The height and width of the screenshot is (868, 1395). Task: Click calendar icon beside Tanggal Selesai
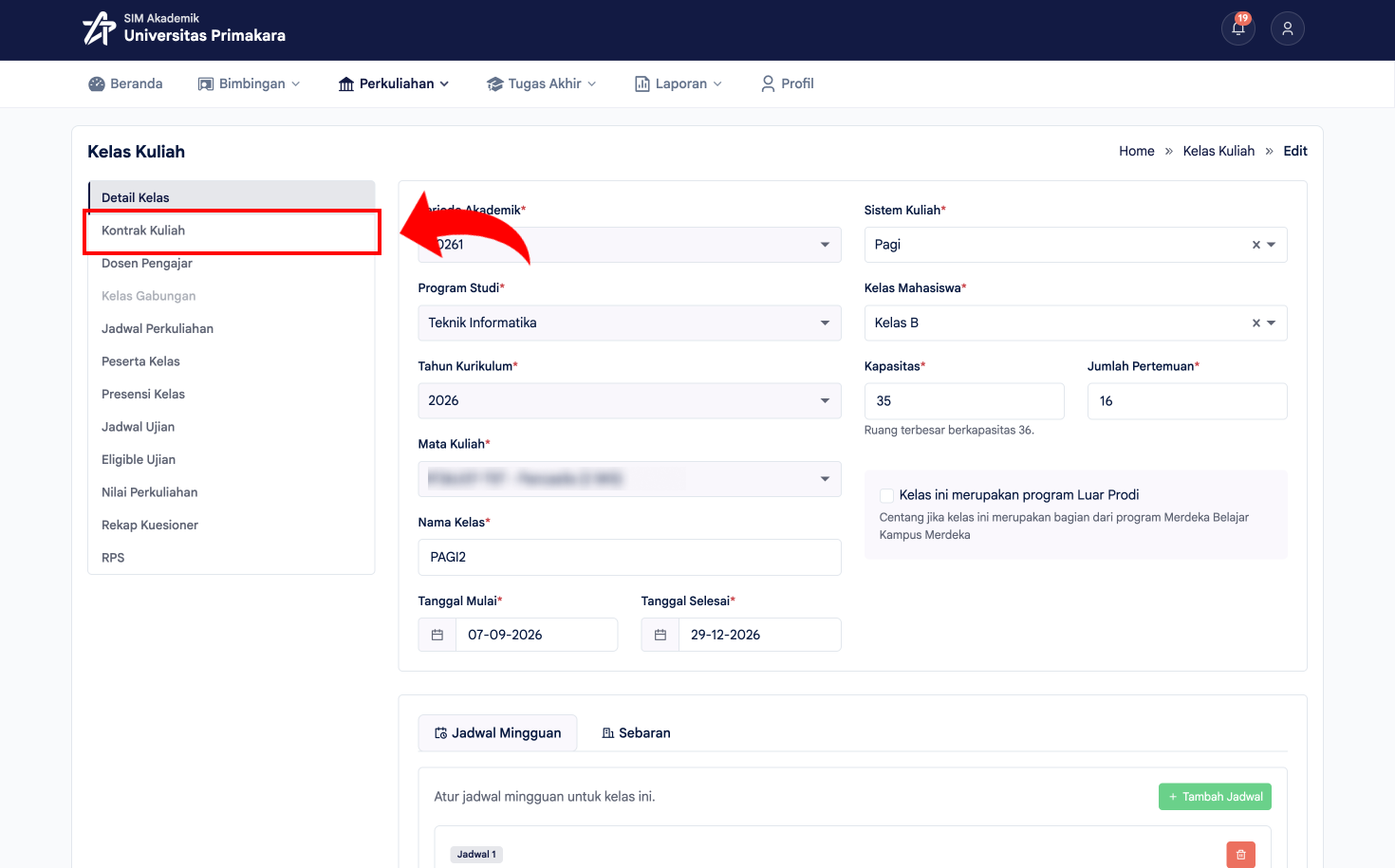click(x=660, y=635)
